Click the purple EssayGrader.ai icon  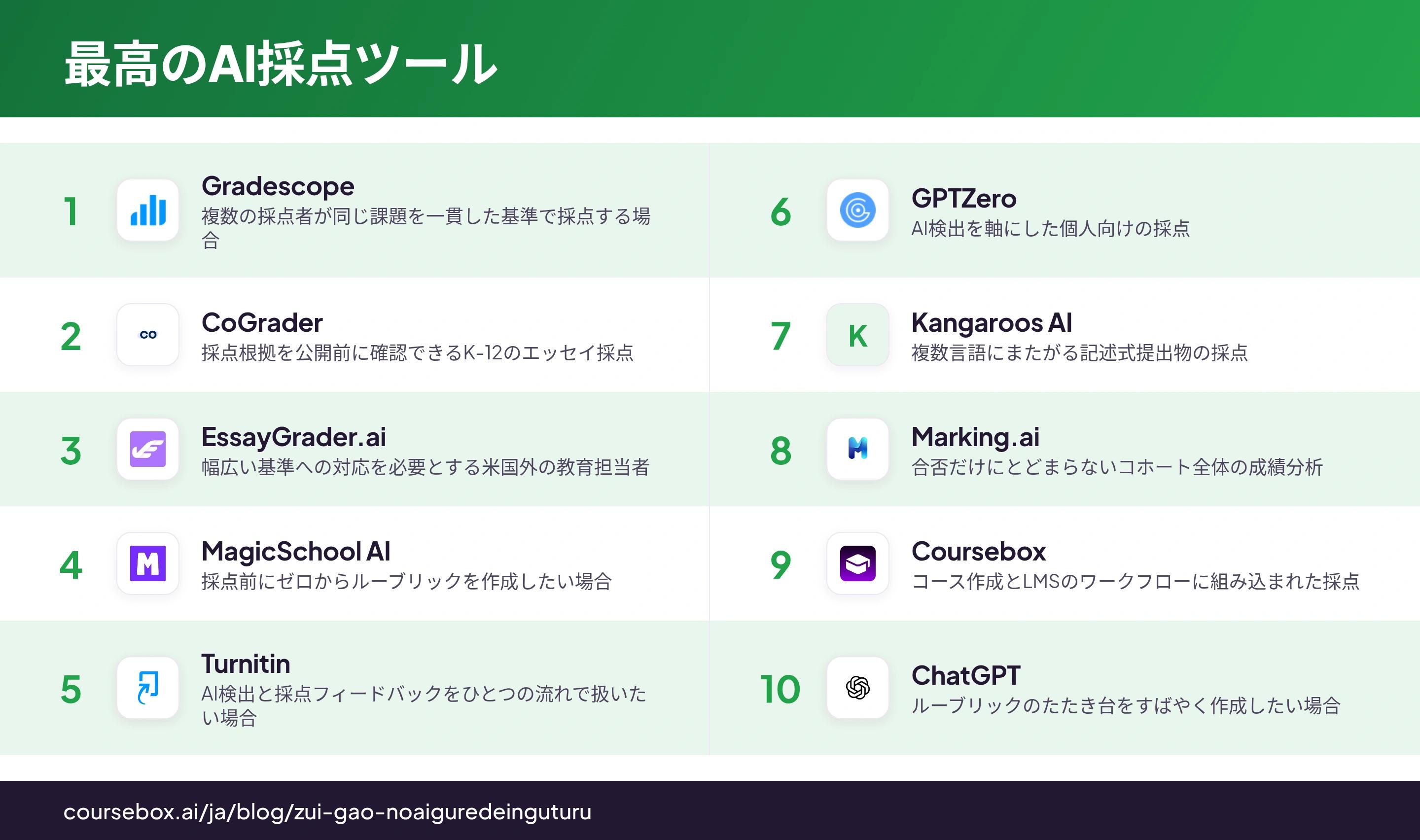click(x=148, y=449)
